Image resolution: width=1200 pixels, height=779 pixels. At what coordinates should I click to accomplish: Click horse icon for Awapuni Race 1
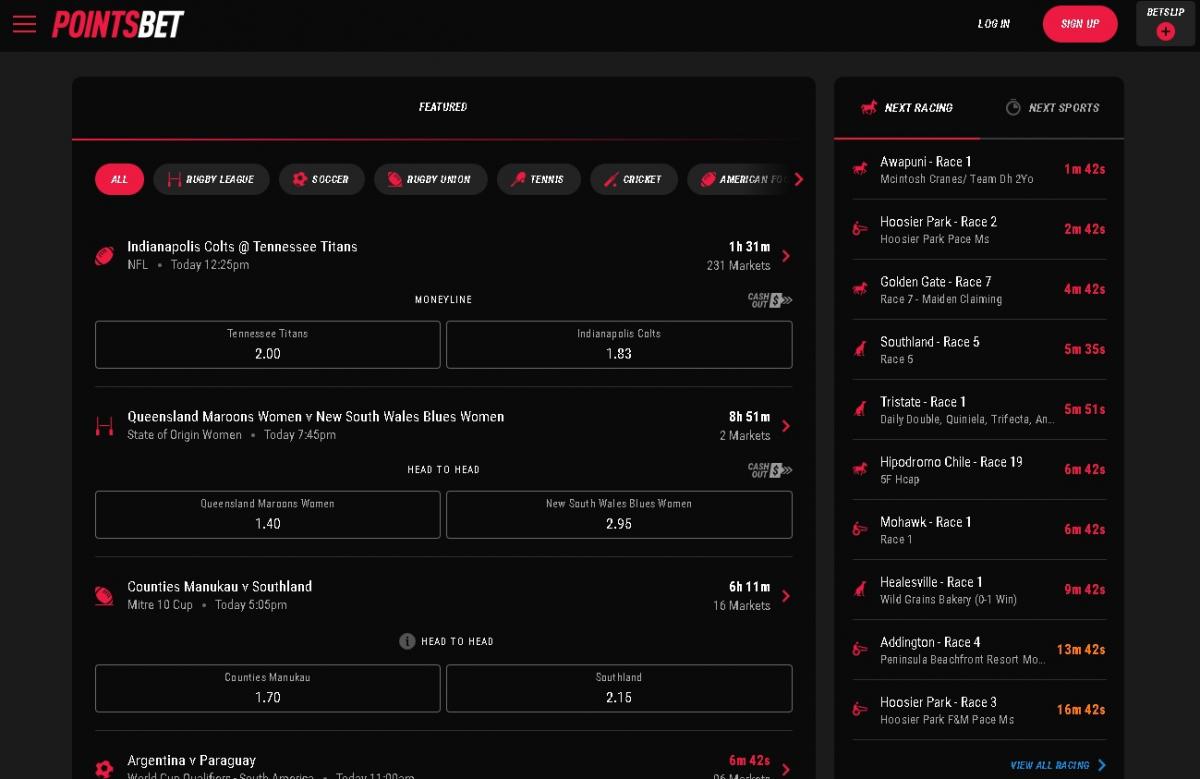coord(860,169)
